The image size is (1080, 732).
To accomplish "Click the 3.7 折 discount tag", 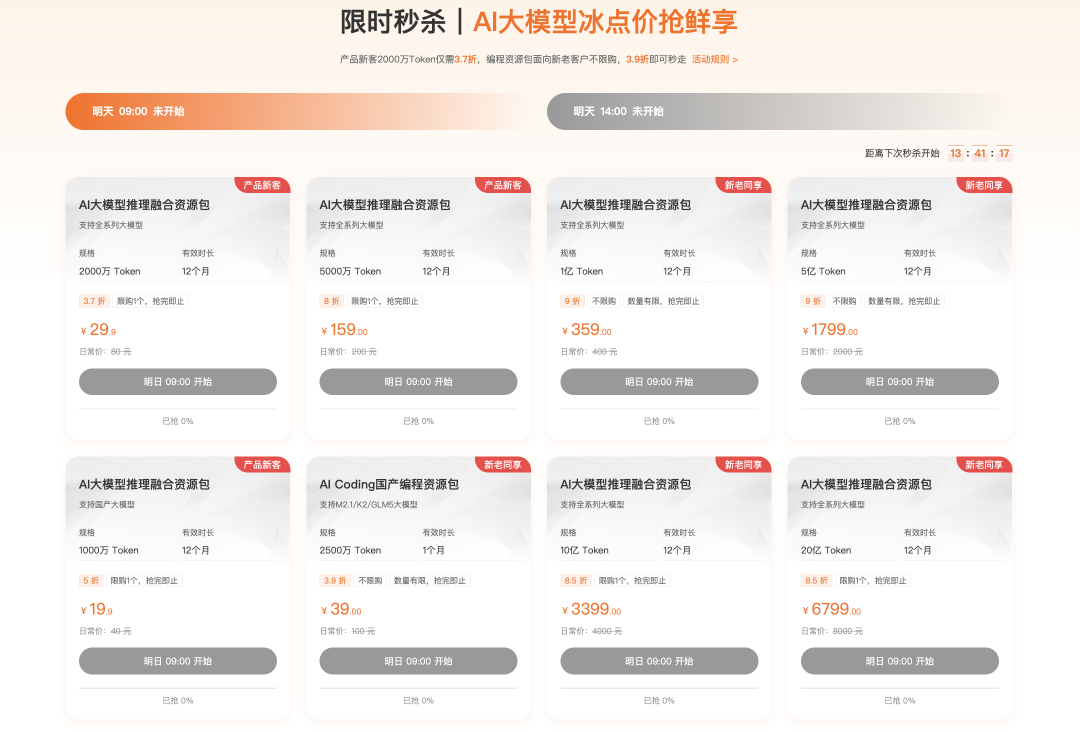I will [x=94, y=301].
